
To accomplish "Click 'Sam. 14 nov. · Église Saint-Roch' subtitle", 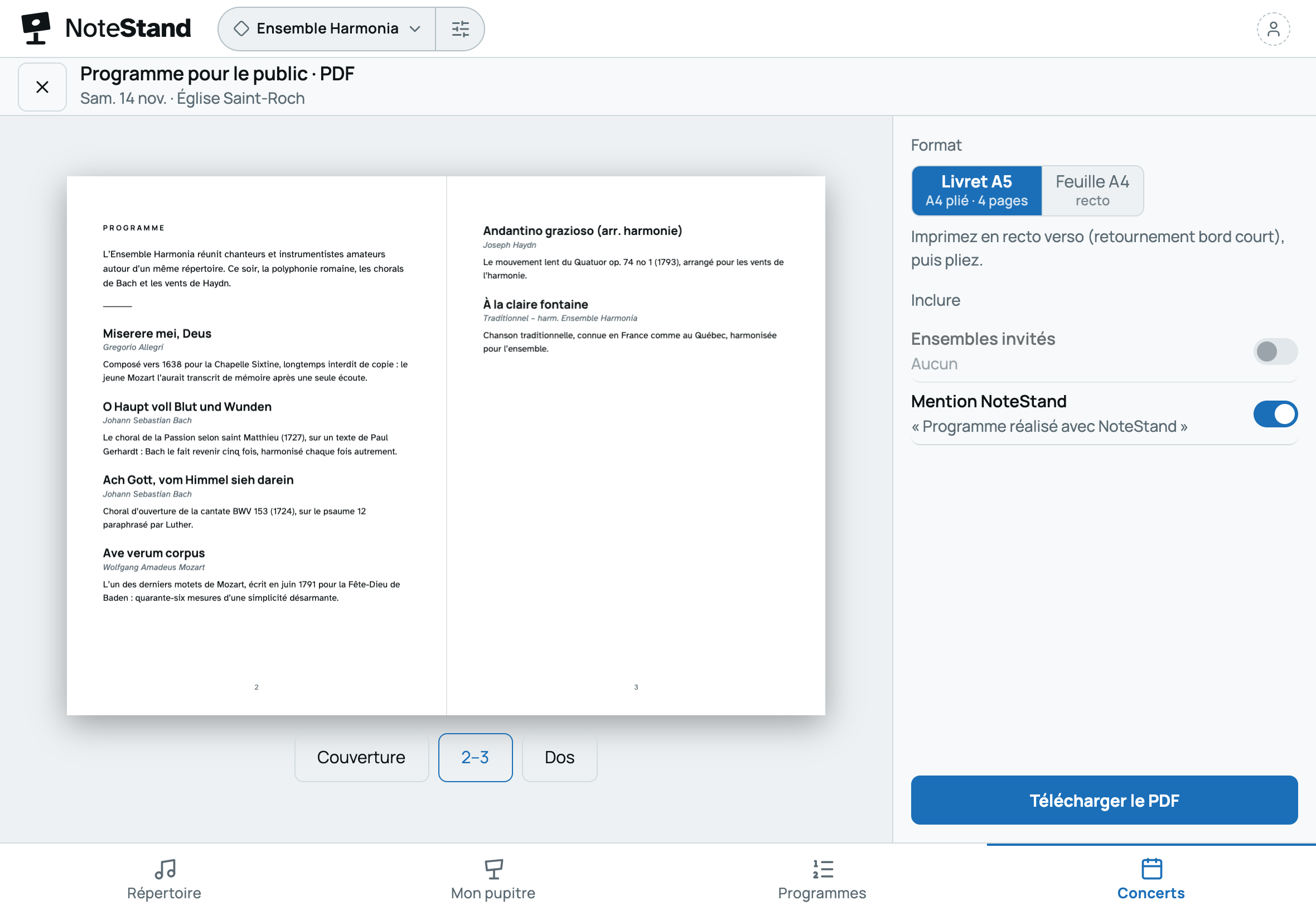I will point(192,98).
